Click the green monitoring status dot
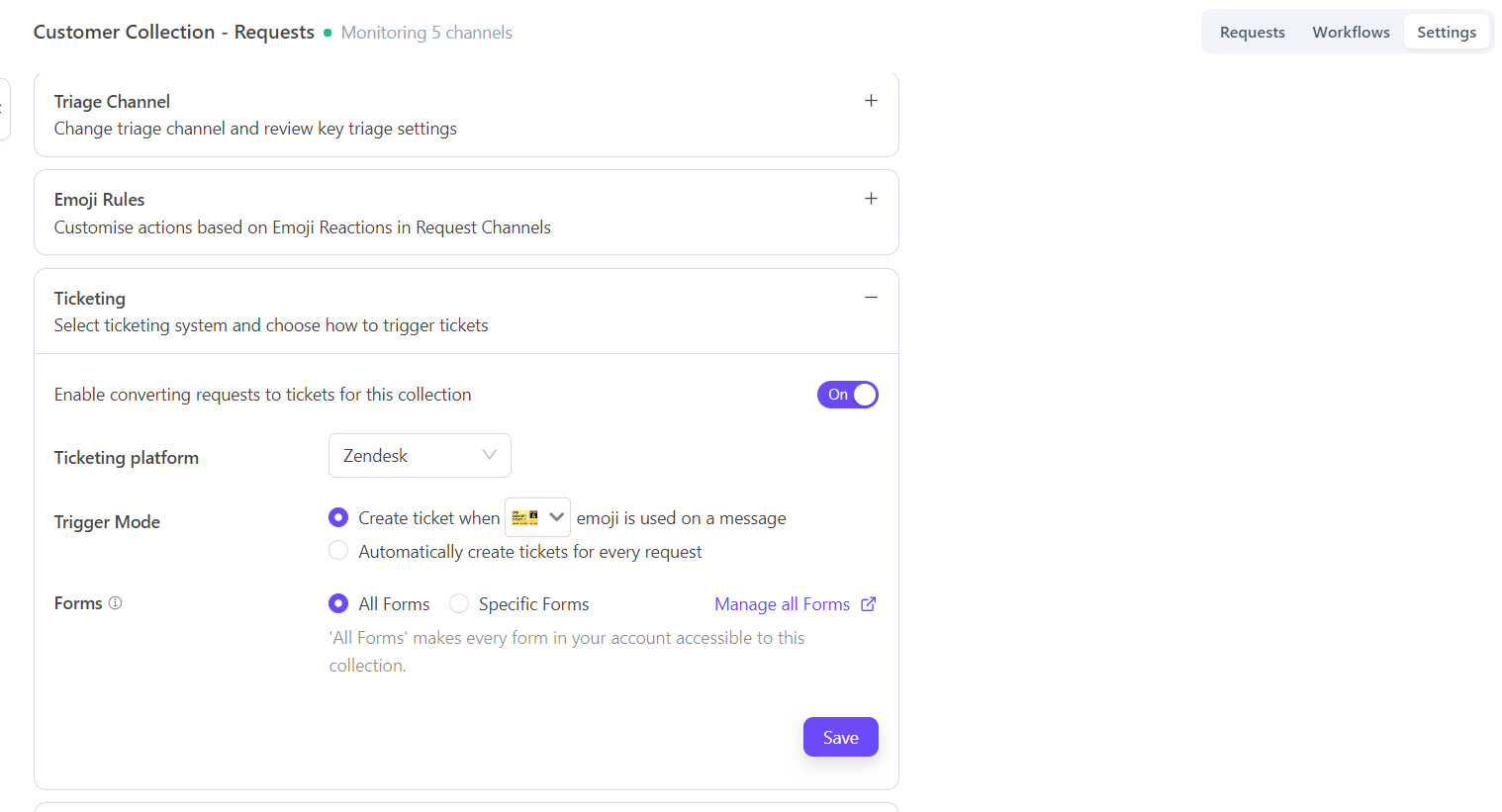Viewport: 1502px width, 812px height. [x=328, y=33]
